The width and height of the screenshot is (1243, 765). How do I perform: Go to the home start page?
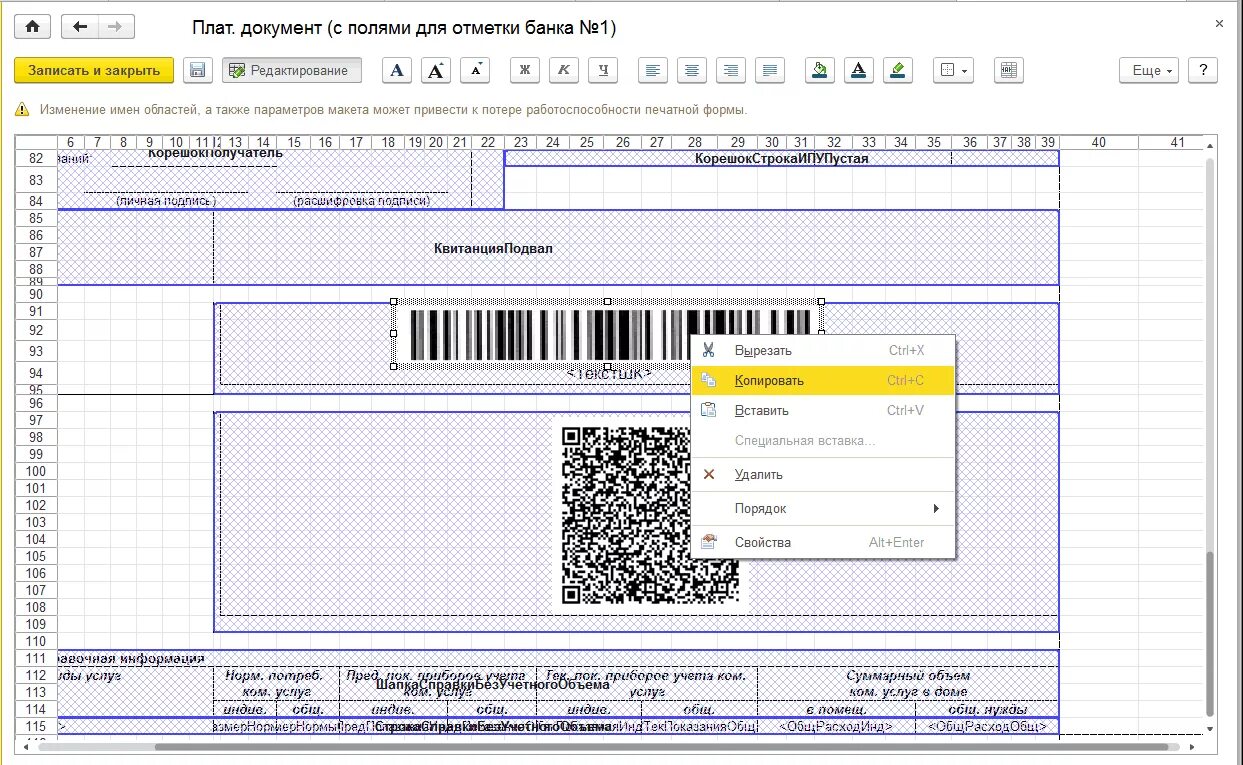[32, 27]
